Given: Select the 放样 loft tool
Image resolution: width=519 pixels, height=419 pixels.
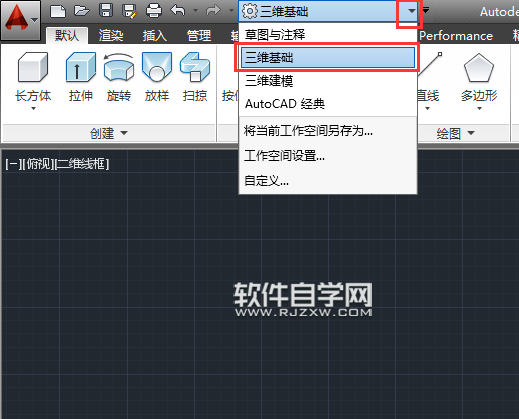Looking at the screenshot, I should coord(157,77).
